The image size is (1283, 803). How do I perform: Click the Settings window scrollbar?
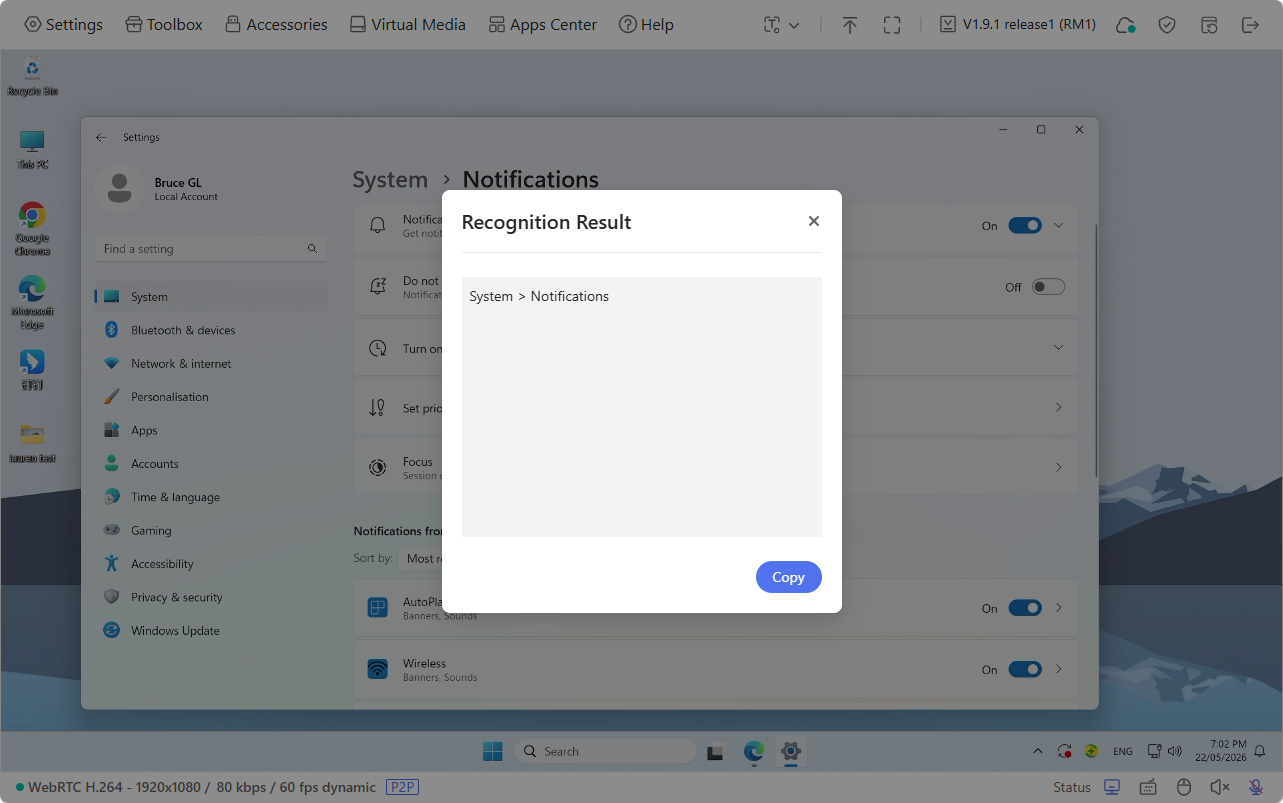tap(1096, 350)
